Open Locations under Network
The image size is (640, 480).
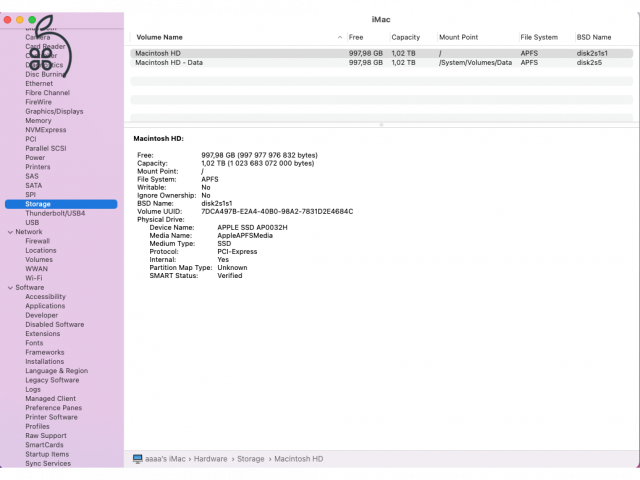click(41, 250)
